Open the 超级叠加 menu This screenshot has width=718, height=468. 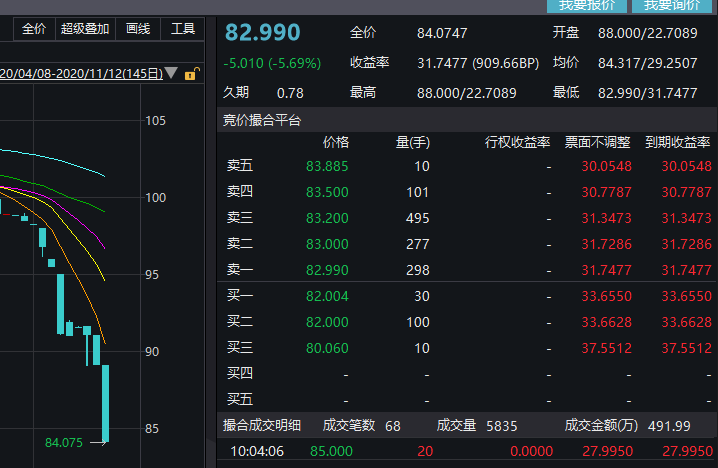click(85, 29)
